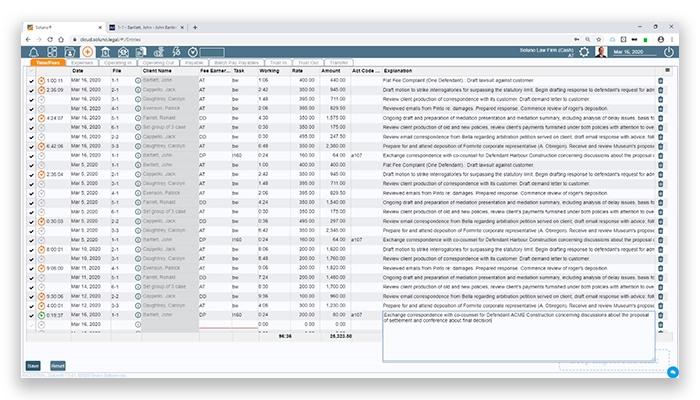Open client lookup circle in the 2:36:09 row
The image size is (700, 400).
coord(138,90)
